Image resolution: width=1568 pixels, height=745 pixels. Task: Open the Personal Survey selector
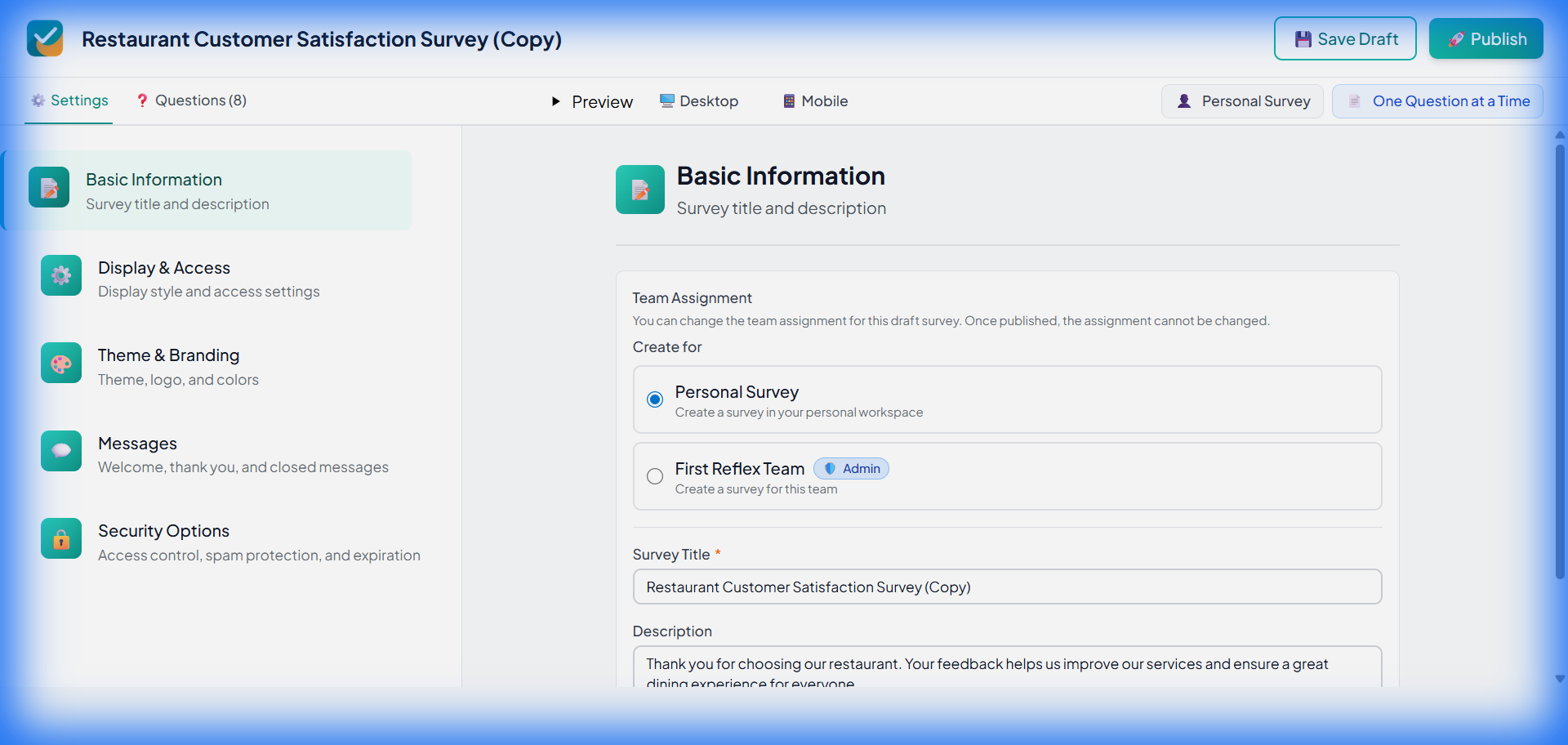[x=1242, y=100]
